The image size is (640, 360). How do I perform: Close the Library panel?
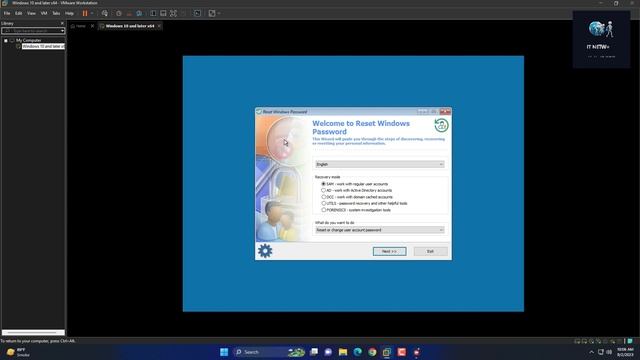tap(62, 23)
